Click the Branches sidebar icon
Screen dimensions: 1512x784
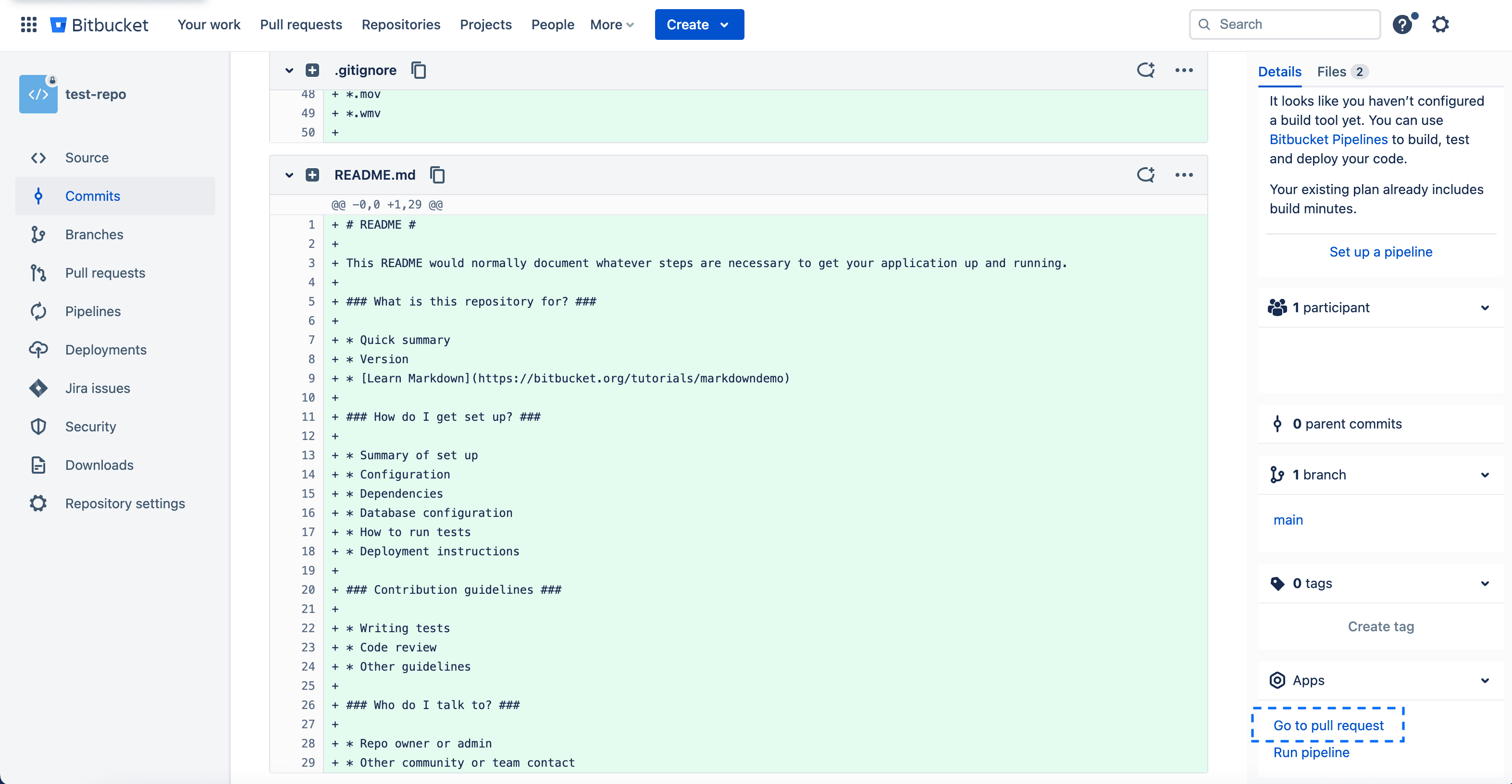point(39,234)
